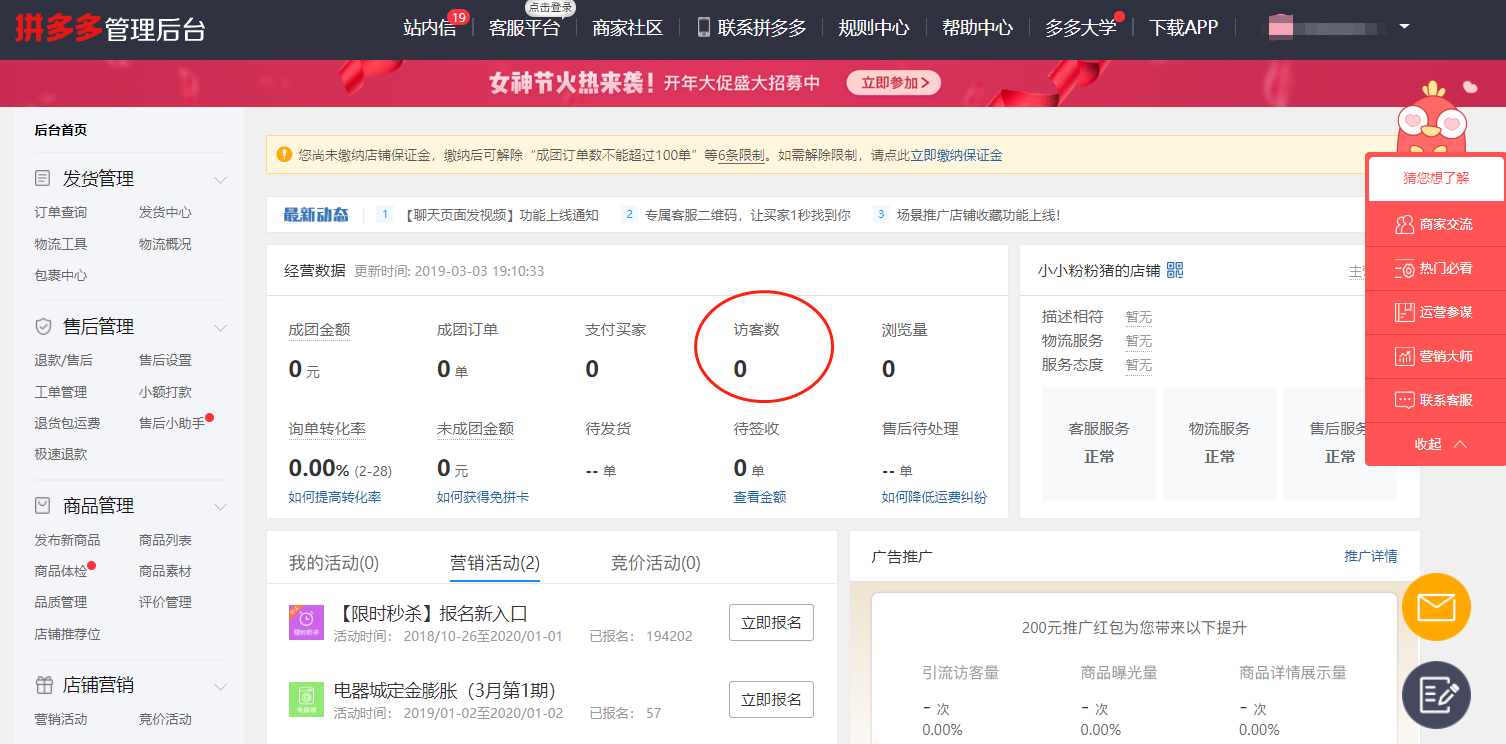Open the orange mail envelope floating button

click(1436, 607)
